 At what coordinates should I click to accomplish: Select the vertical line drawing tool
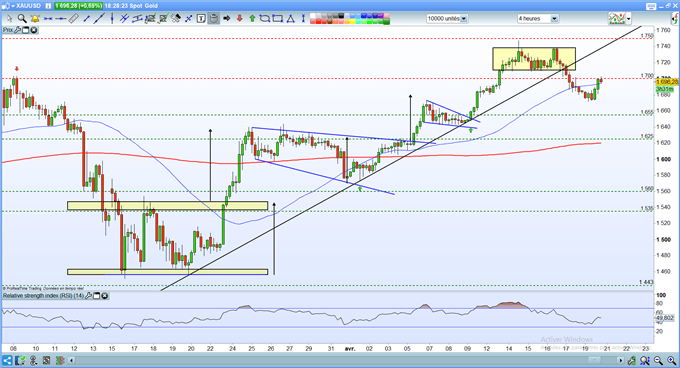click(112, 18)
